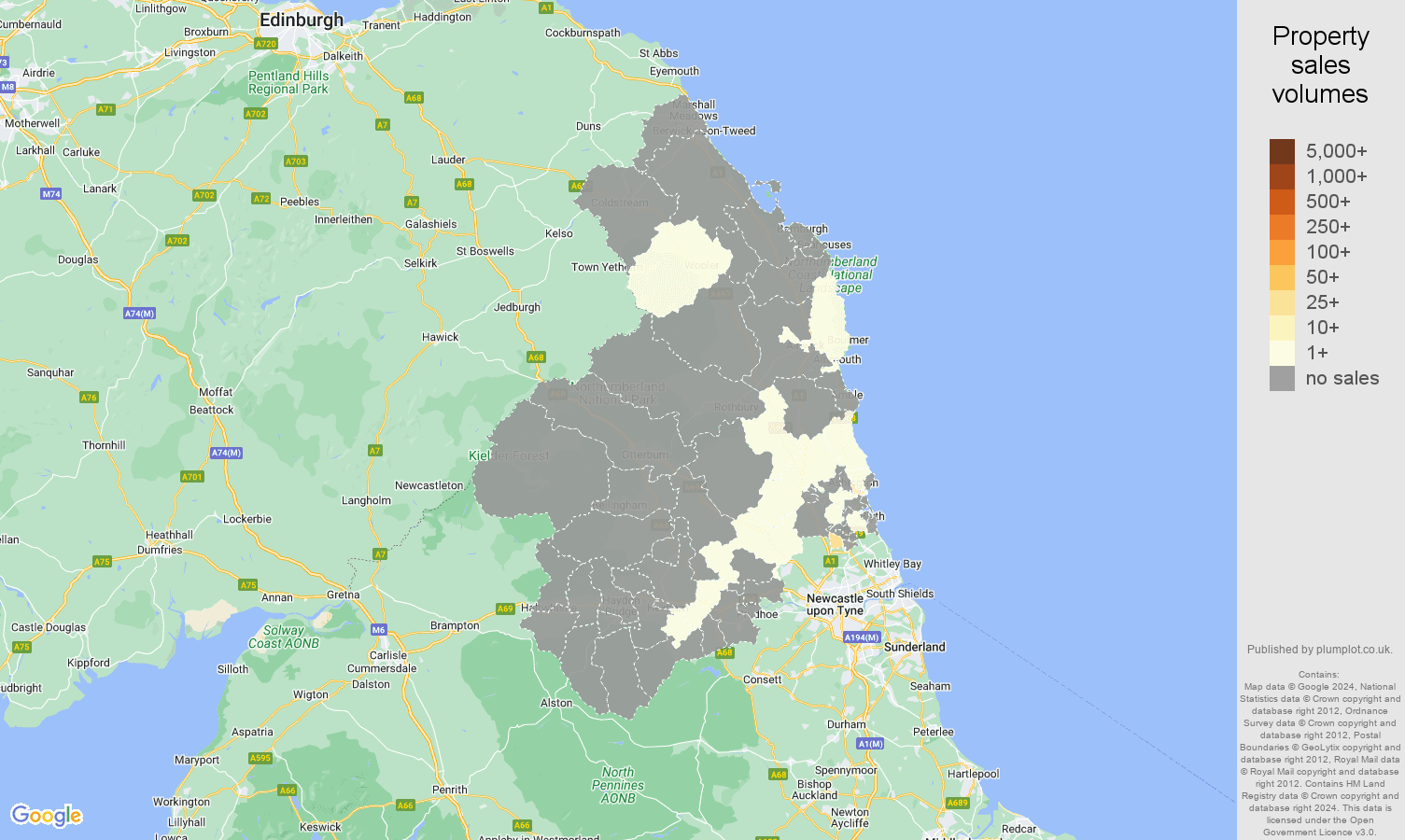Click the Hartlepool town label

click(x=973, y=774)
